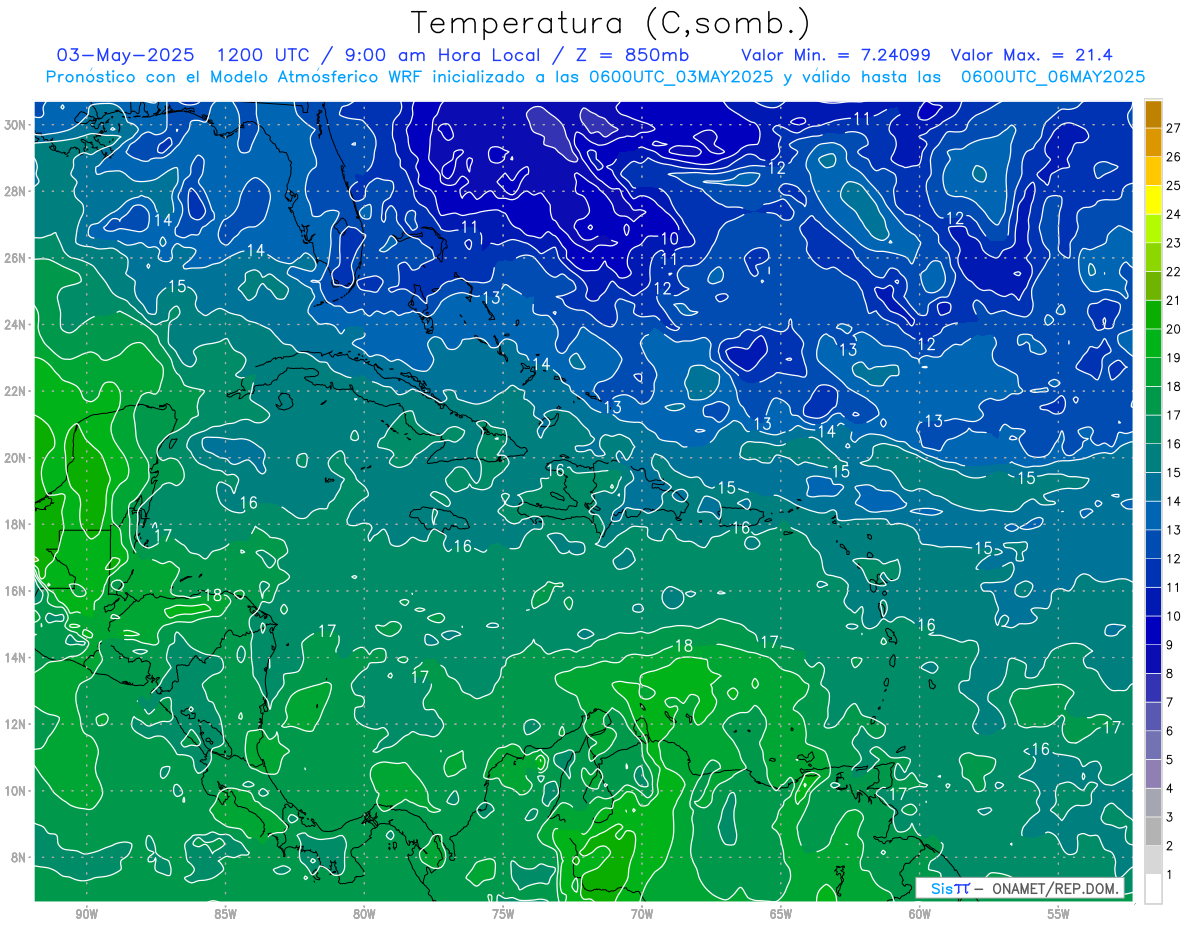Click the '1200 UTC' time label
The height and width of the screenshot is (927, 1200).
263,55
